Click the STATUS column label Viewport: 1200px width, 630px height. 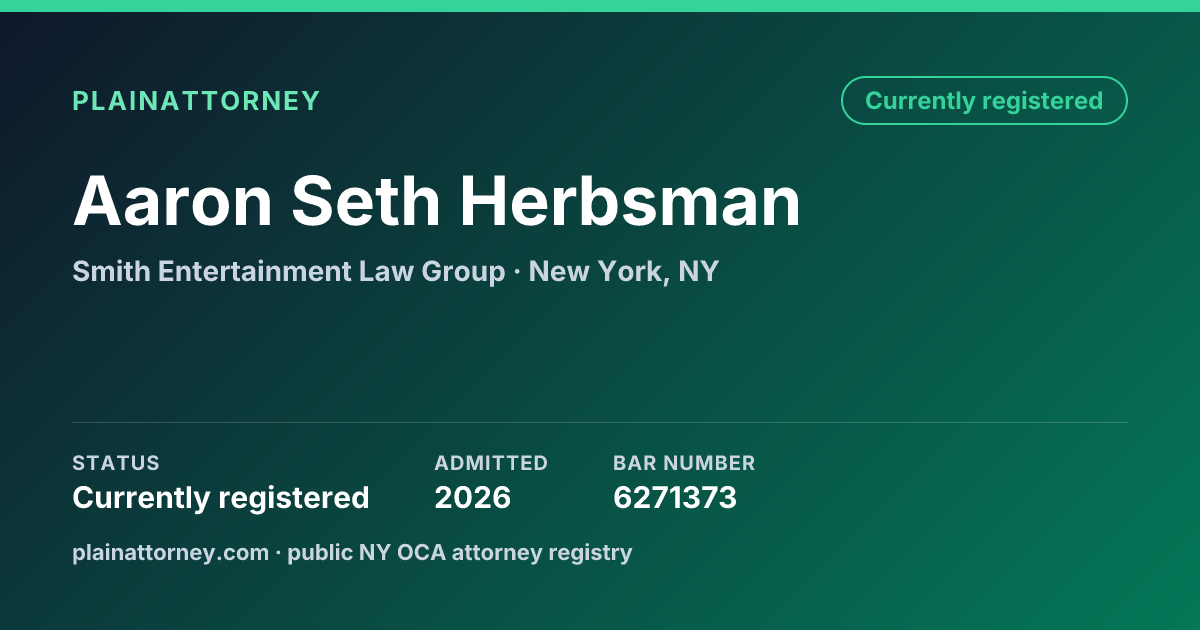tap(116, 463)
